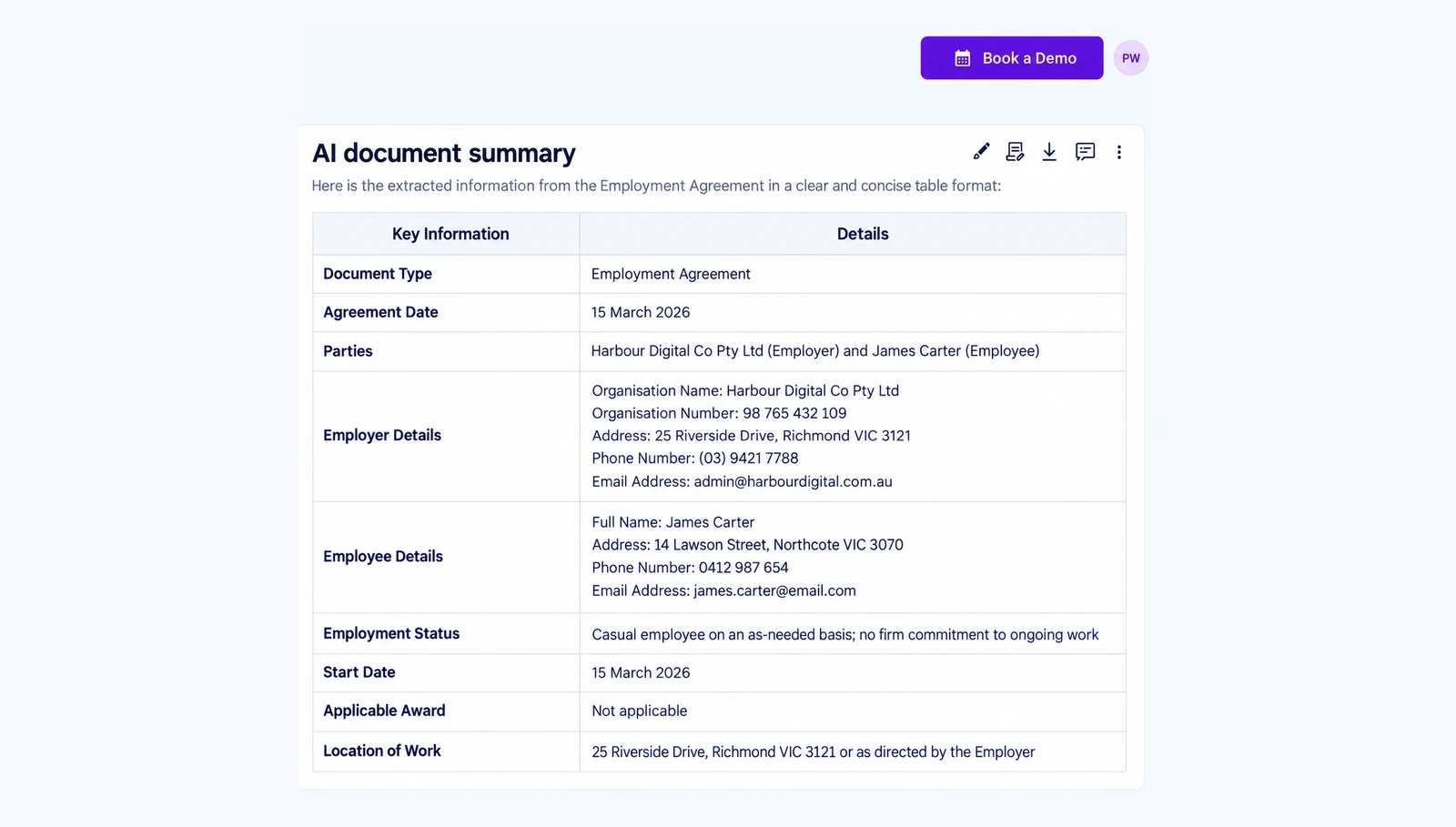Click employer address '25 Riverside Drive, Richmond'
Image resolution: width=1456 pixels, height=827 pixels.
tap(752, 436)
